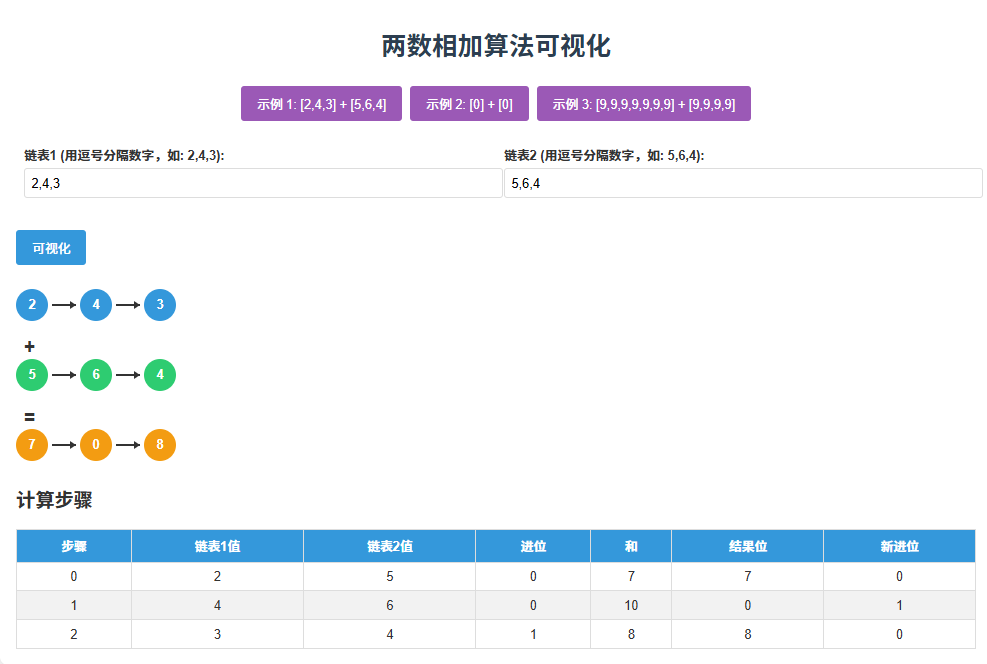Click orange result node 7

[x=32, y=444]
